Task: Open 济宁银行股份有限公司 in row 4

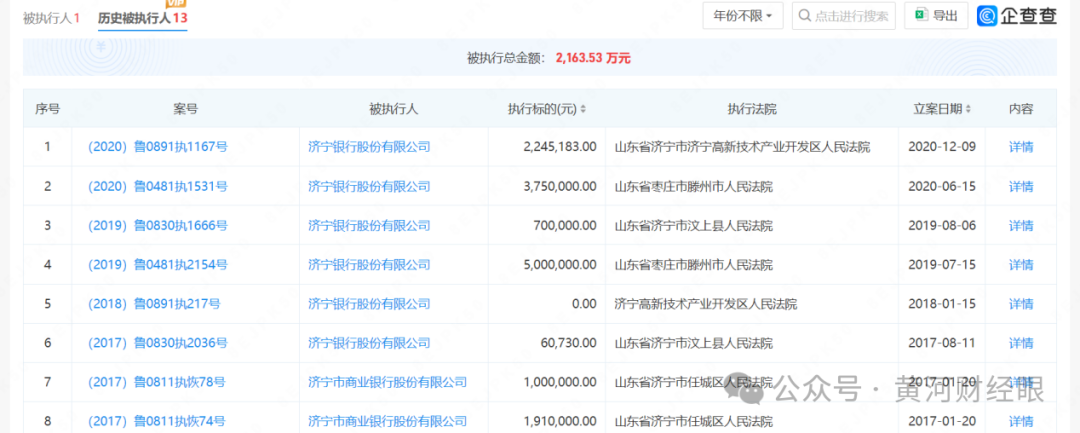Action: [369, 264]
